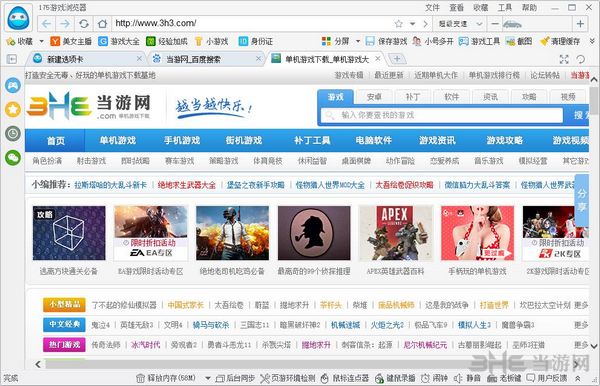Open 页游环境检测 in the status bar
The image size is (600, 386).
click(x=288, y=378)
